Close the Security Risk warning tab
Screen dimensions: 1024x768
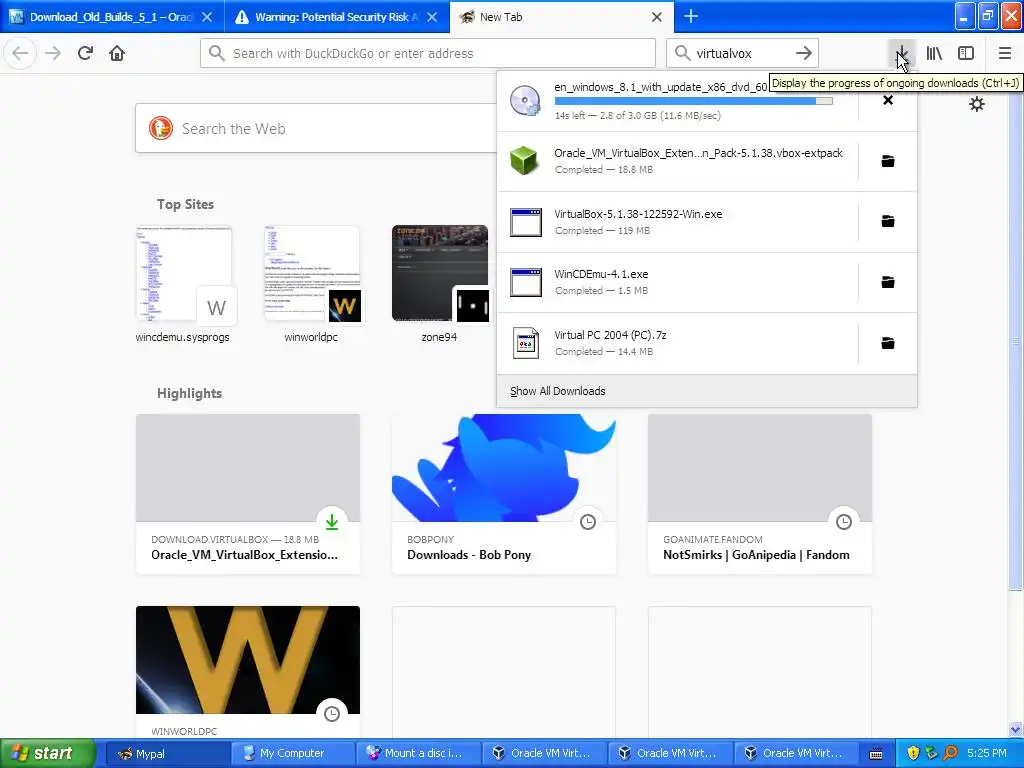point(432,17)
